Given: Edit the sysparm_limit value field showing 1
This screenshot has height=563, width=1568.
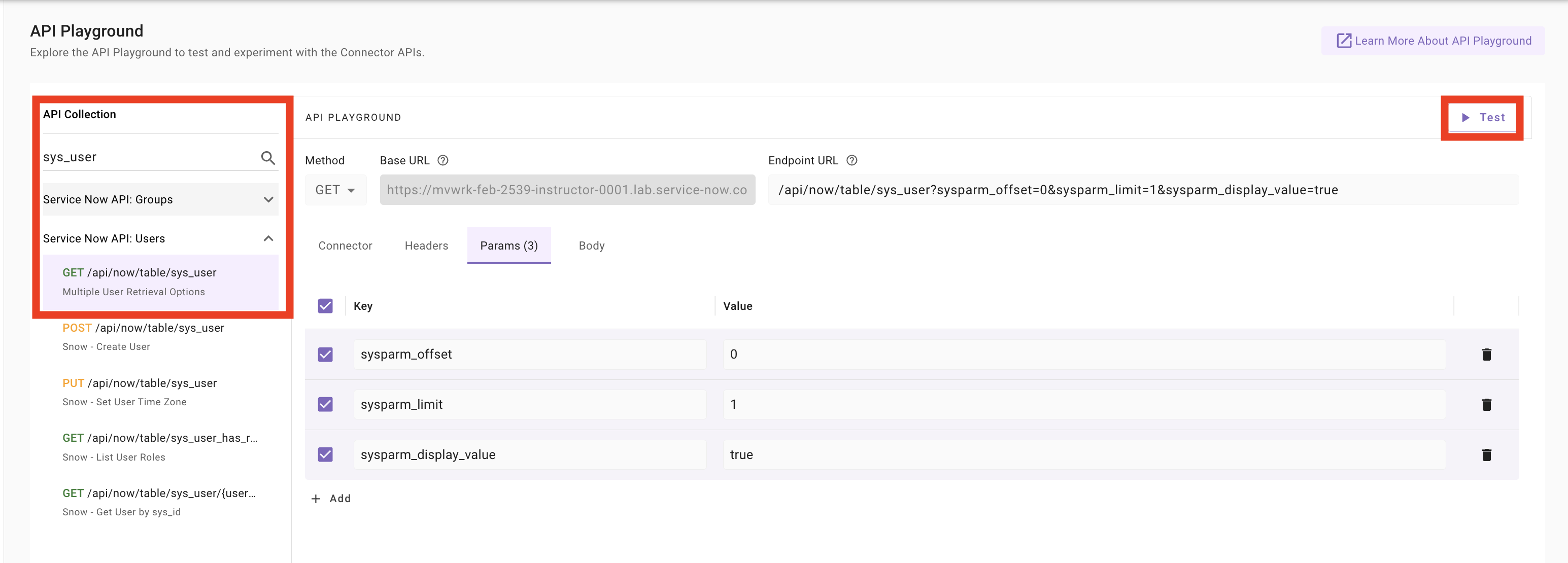Looking at the screenshot, I should pos(1083,404).
